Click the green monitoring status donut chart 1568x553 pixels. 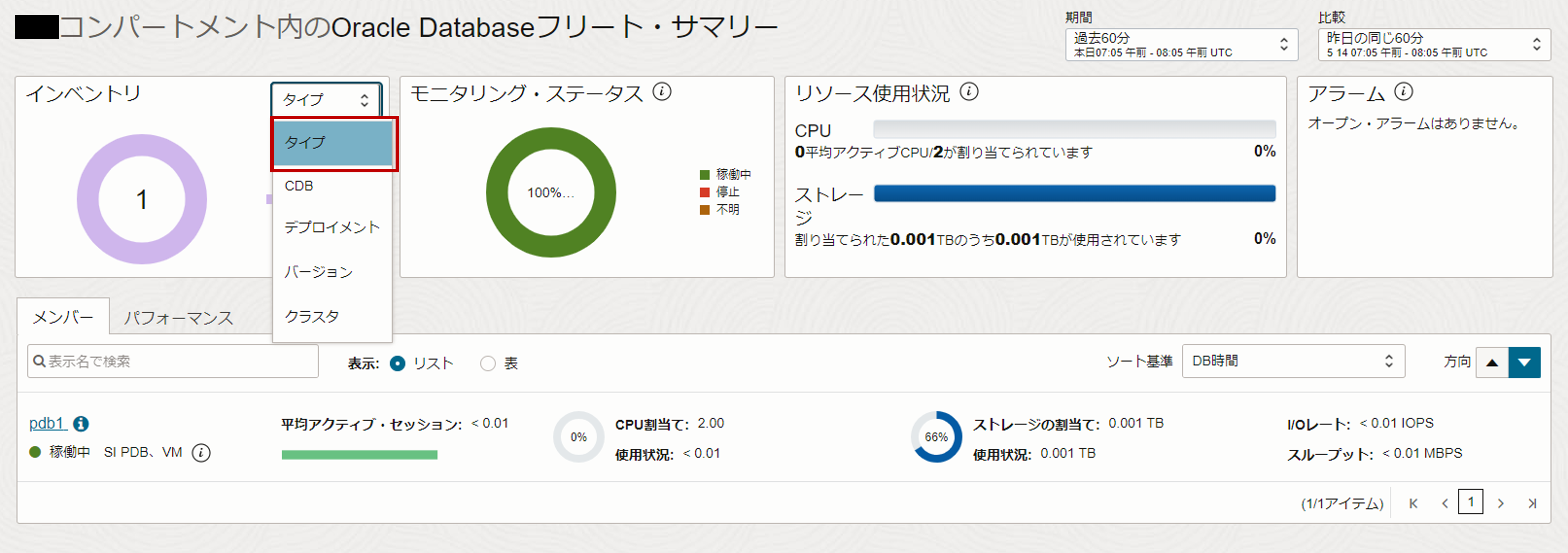coord(551,192)
